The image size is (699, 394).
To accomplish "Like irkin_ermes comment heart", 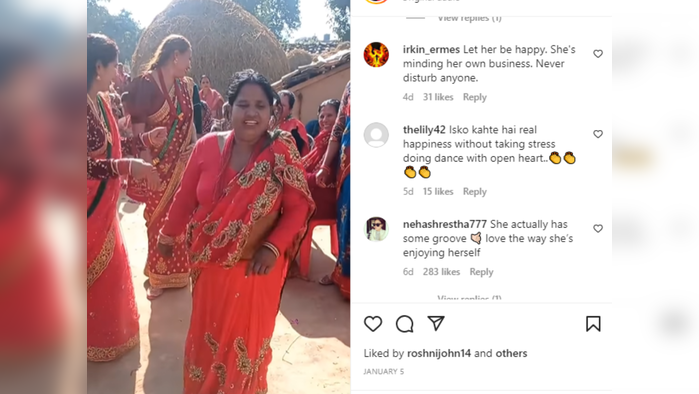I will coord(598,53).
